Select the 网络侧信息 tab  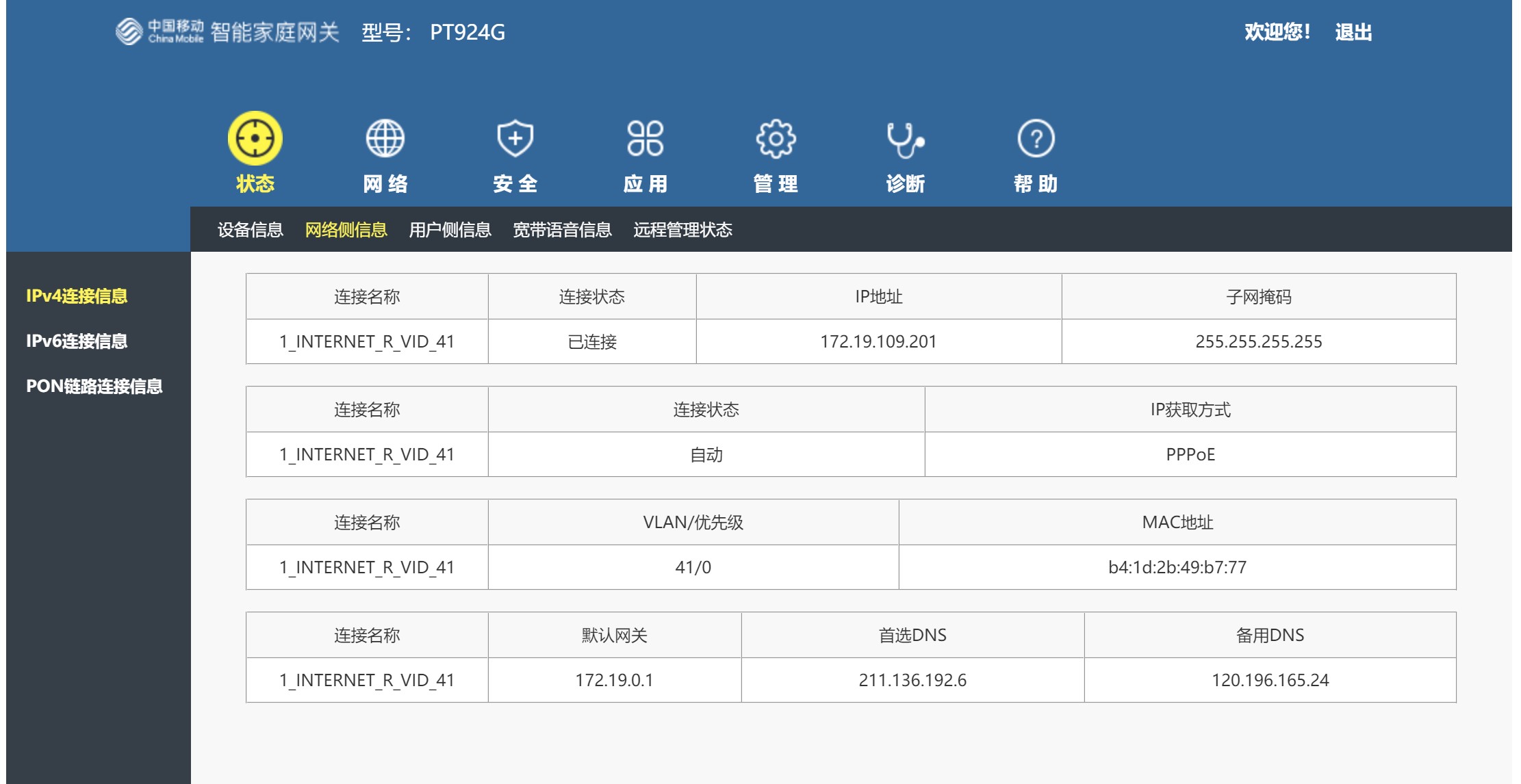[346, 230]
